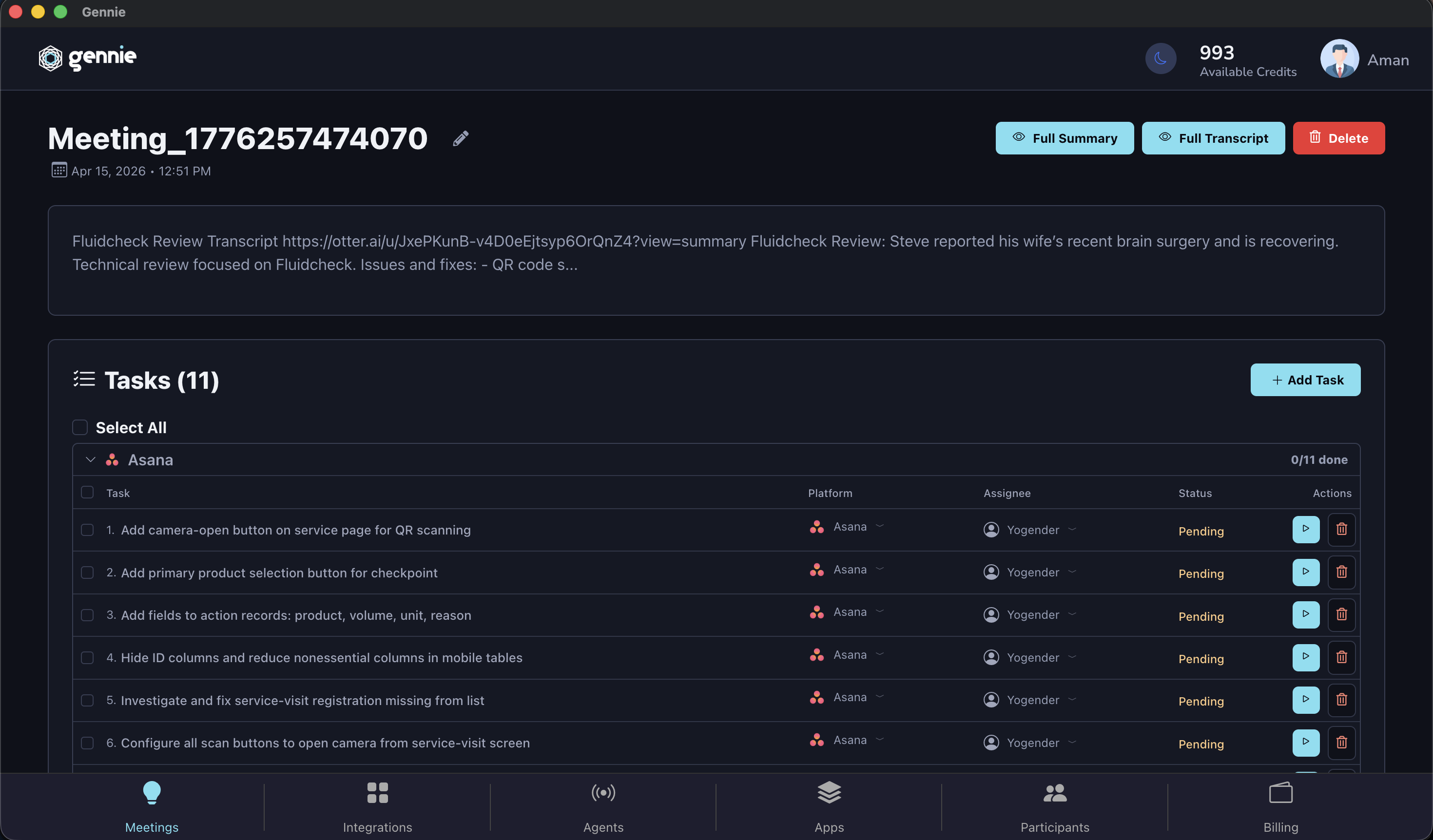Screen dimensions: 1433x840
Task: Switch to the Participants tab
Action: (1054, 806)
